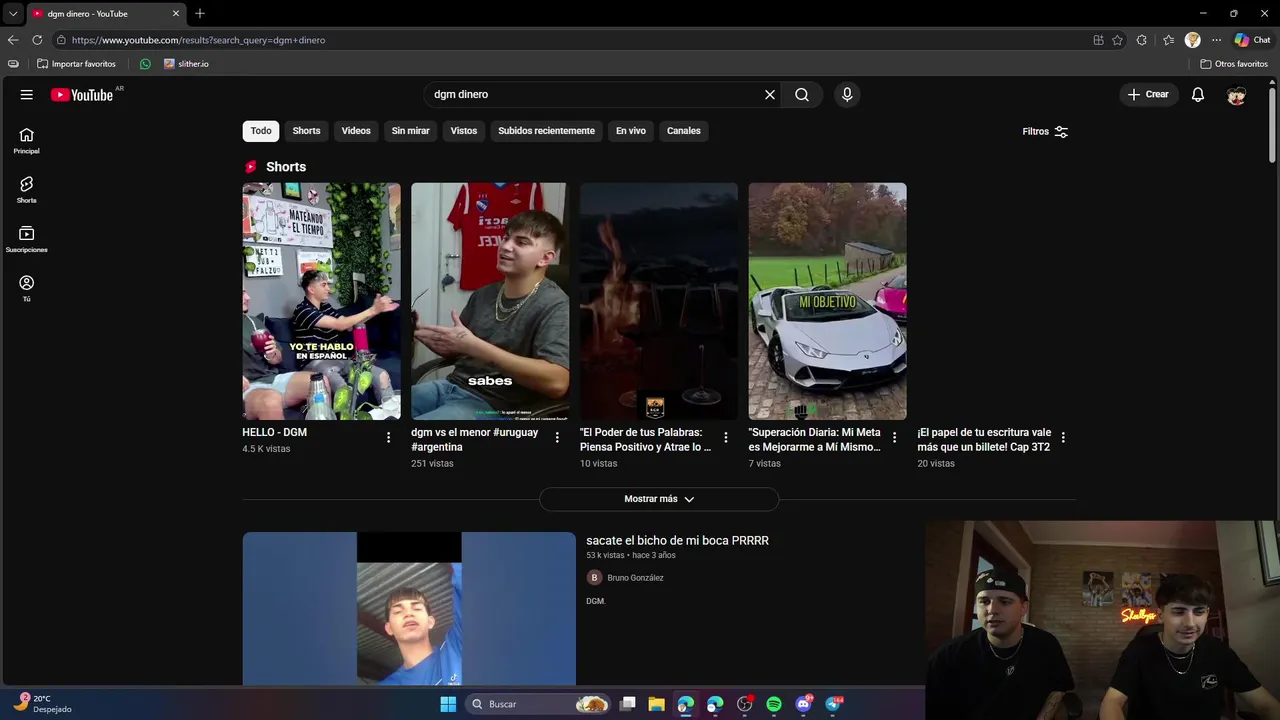Open options for El papel de tu escritura short
Image resolution: width=1280 pixels, height=720 pixels.
[x=1063, y=437]
